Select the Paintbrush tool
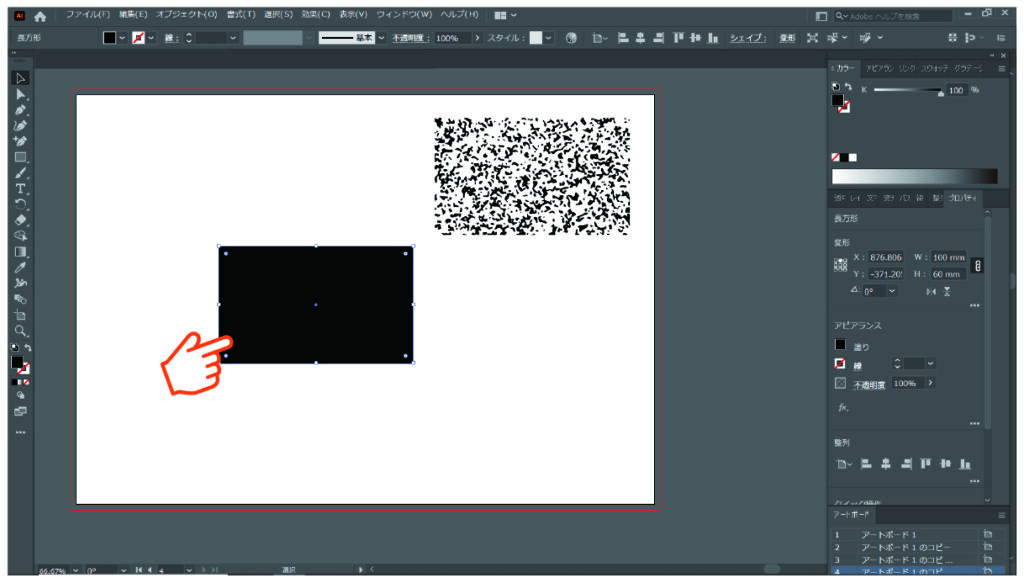This screenshot has height=583, width=1024. coord(20,173)
